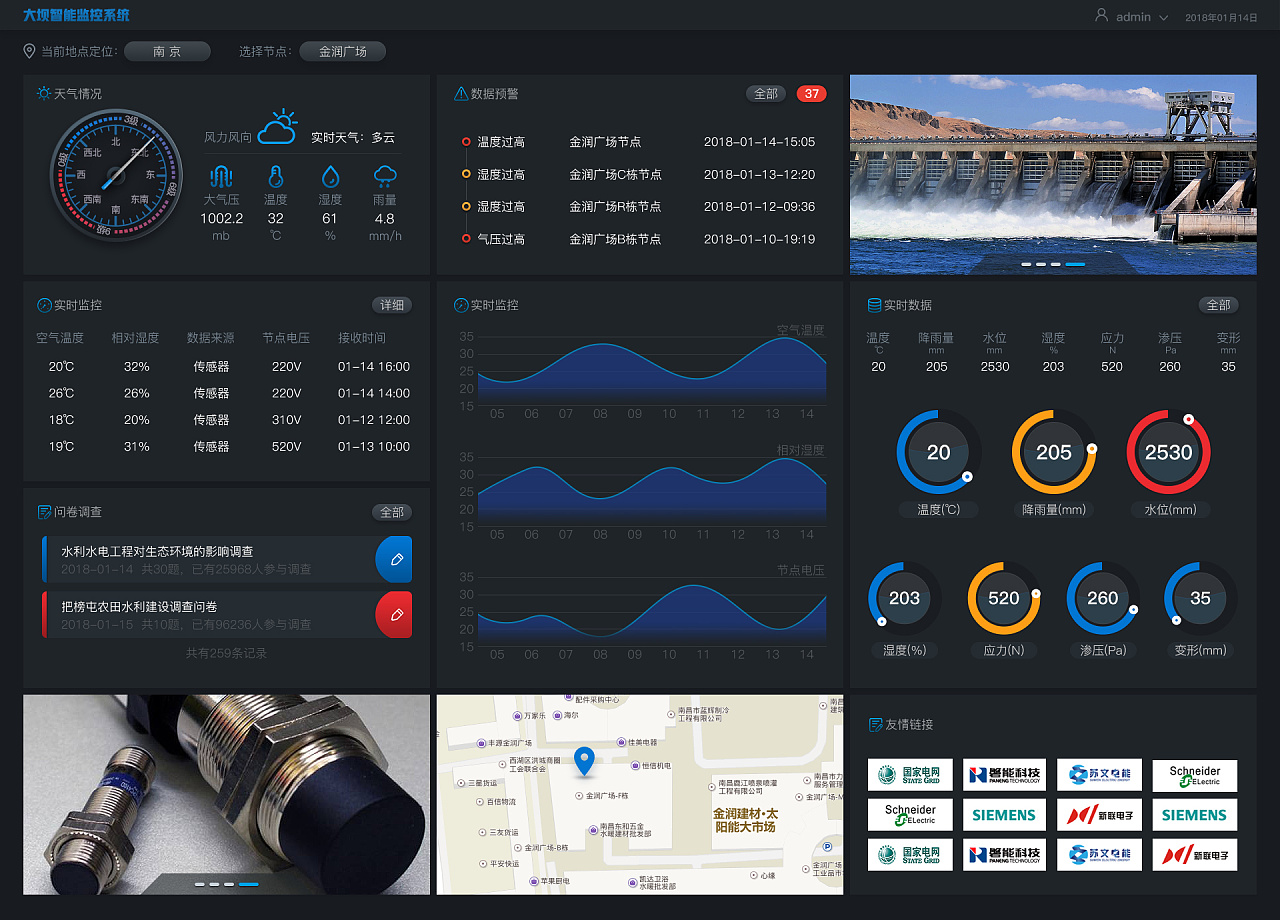Select the last carousel dot under the dam photo
The width and height of the screenshot is (1280, 920).
pos(1076,265)
